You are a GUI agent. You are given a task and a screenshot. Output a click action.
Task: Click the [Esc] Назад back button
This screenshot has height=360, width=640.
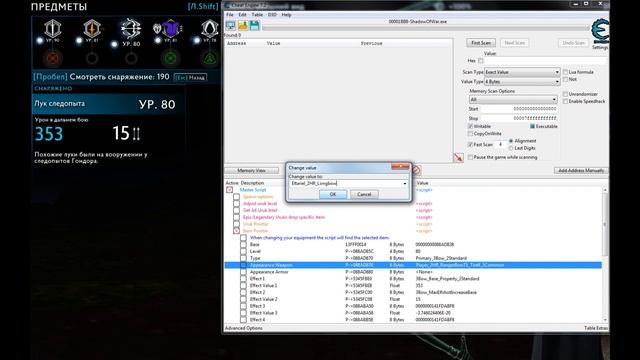click(191, 77)
